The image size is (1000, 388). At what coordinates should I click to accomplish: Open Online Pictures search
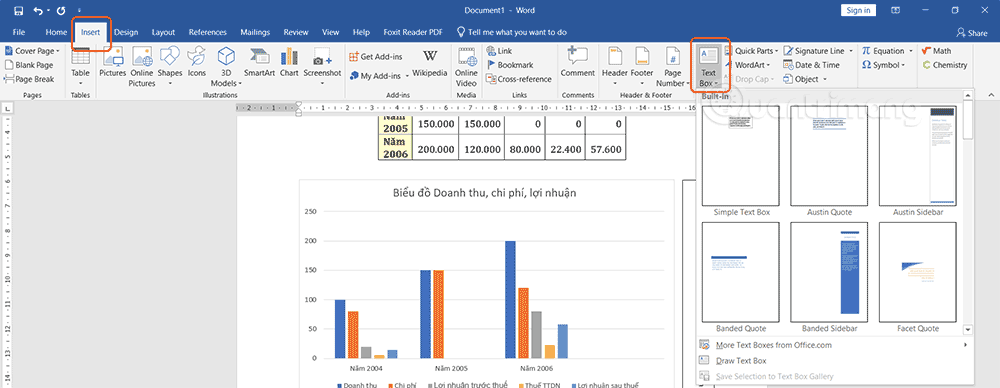pyautogui.click(x=142, y=66)
